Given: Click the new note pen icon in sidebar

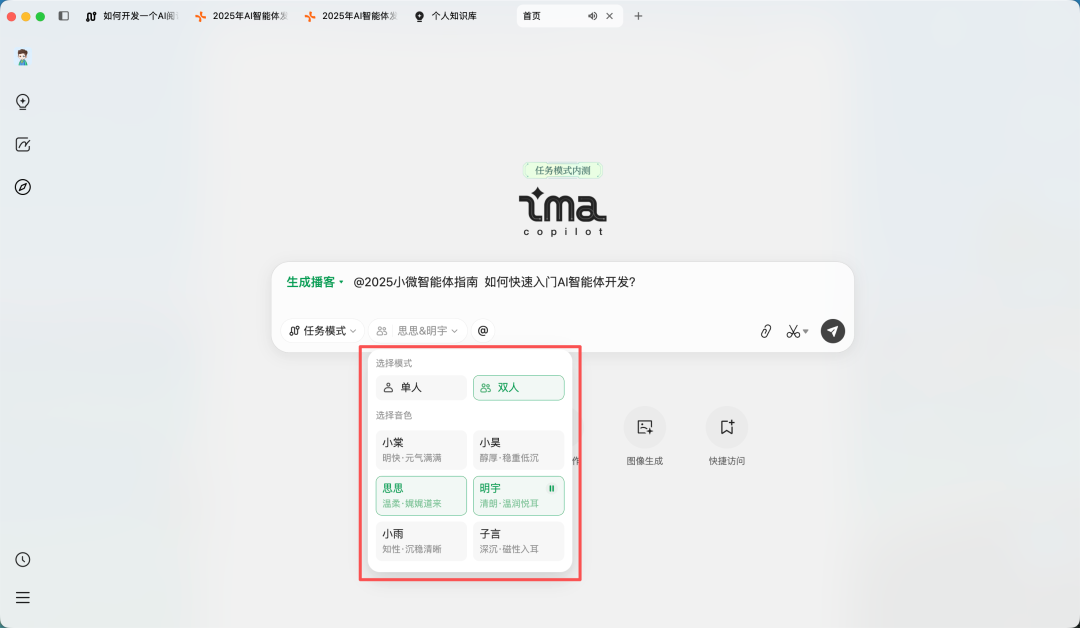Looking at the screenshot, I should click(22, 144).
